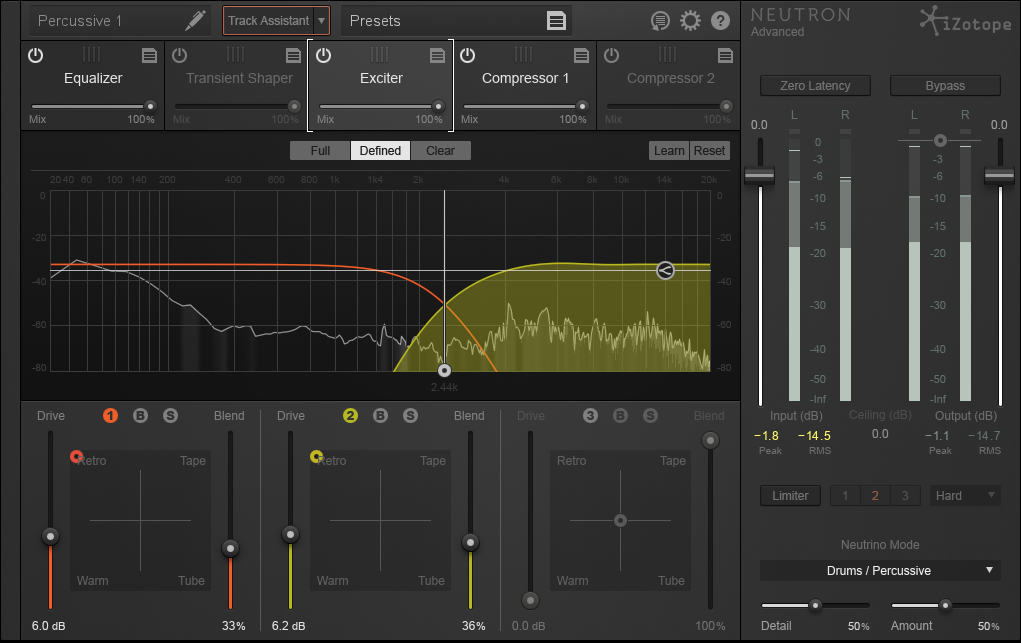Toggle Equalizer module power
Image resolution: width=1021 pixels, height=643 pixels.
36,56
